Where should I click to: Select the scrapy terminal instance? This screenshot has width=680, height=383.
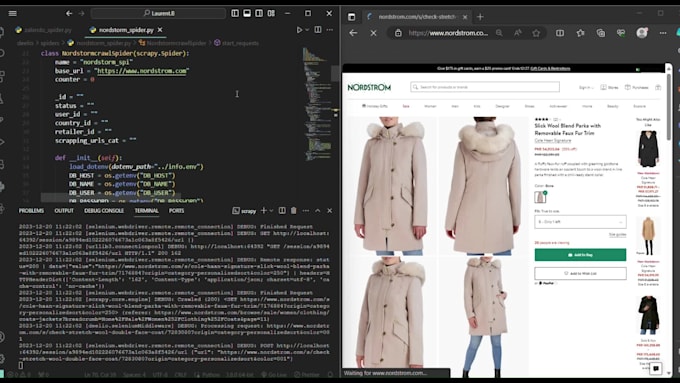click(244, 211)
